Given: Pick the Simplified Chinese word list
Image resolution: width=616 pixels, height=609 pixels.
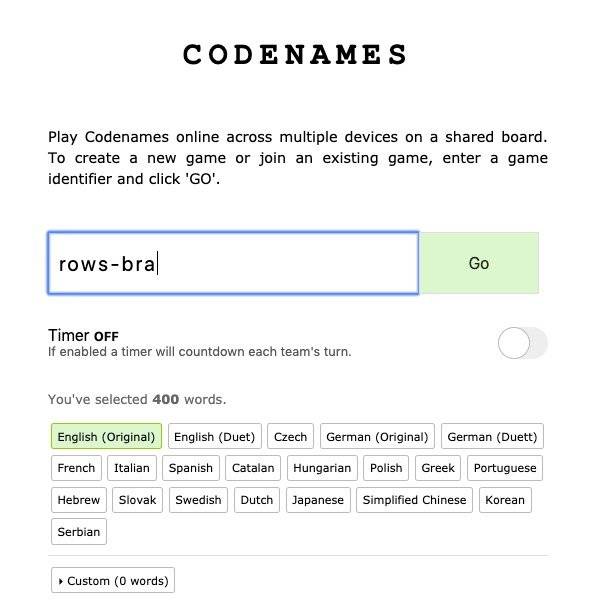Looking at the screenshot, I should (x=414, y=500).
